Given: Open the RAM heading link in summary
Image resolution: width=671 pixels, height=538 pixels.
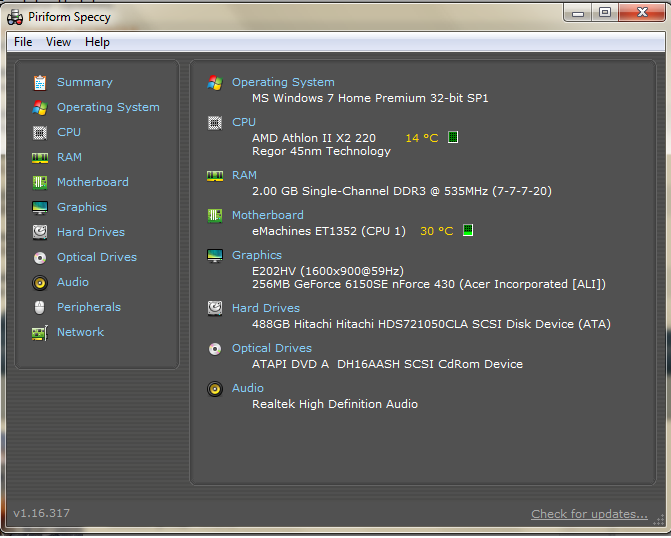Looking at the screenshot, I should (244, 175).
